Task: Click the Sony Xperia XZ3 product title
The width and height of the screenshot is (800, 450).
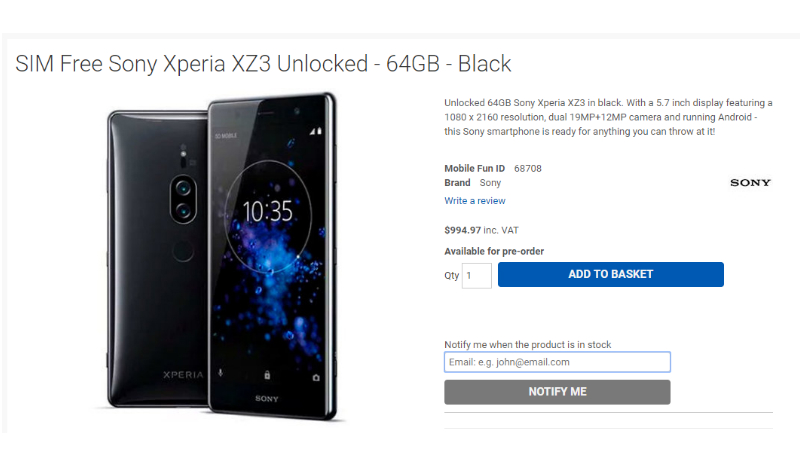Action: [263, 64]
